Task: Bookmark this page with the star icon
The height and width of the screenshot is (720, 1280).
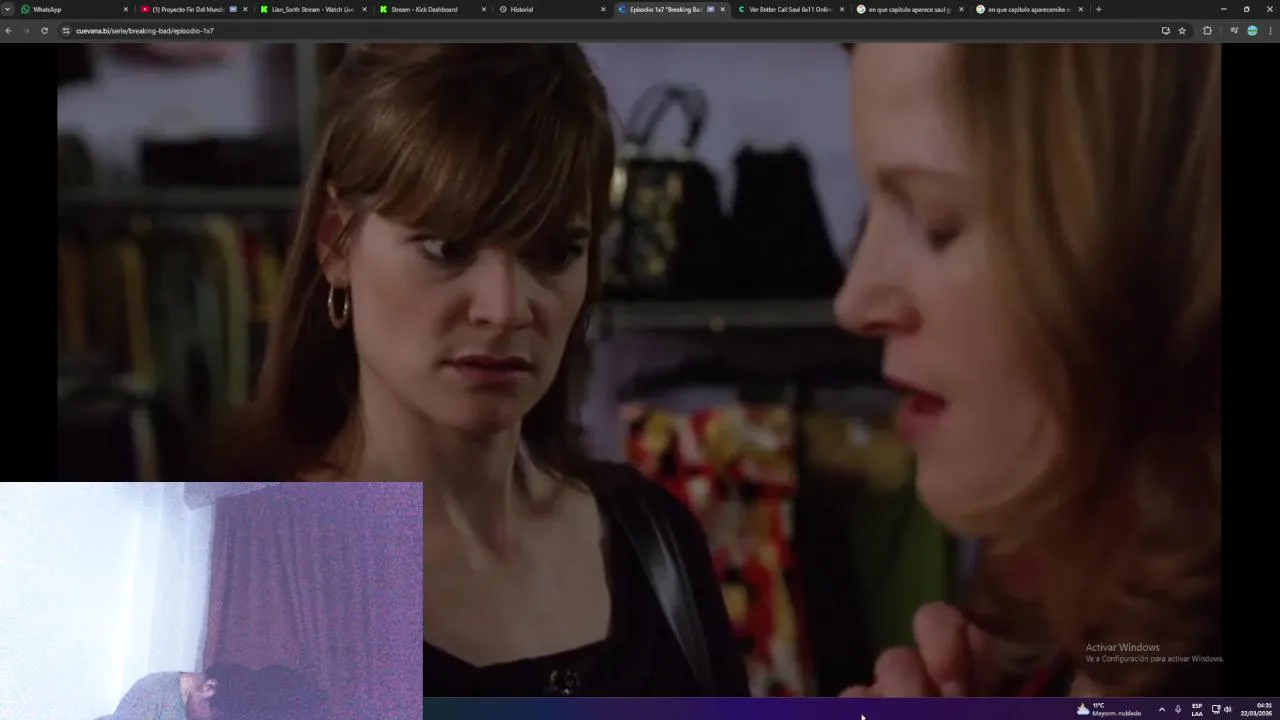Action: 1182,31
